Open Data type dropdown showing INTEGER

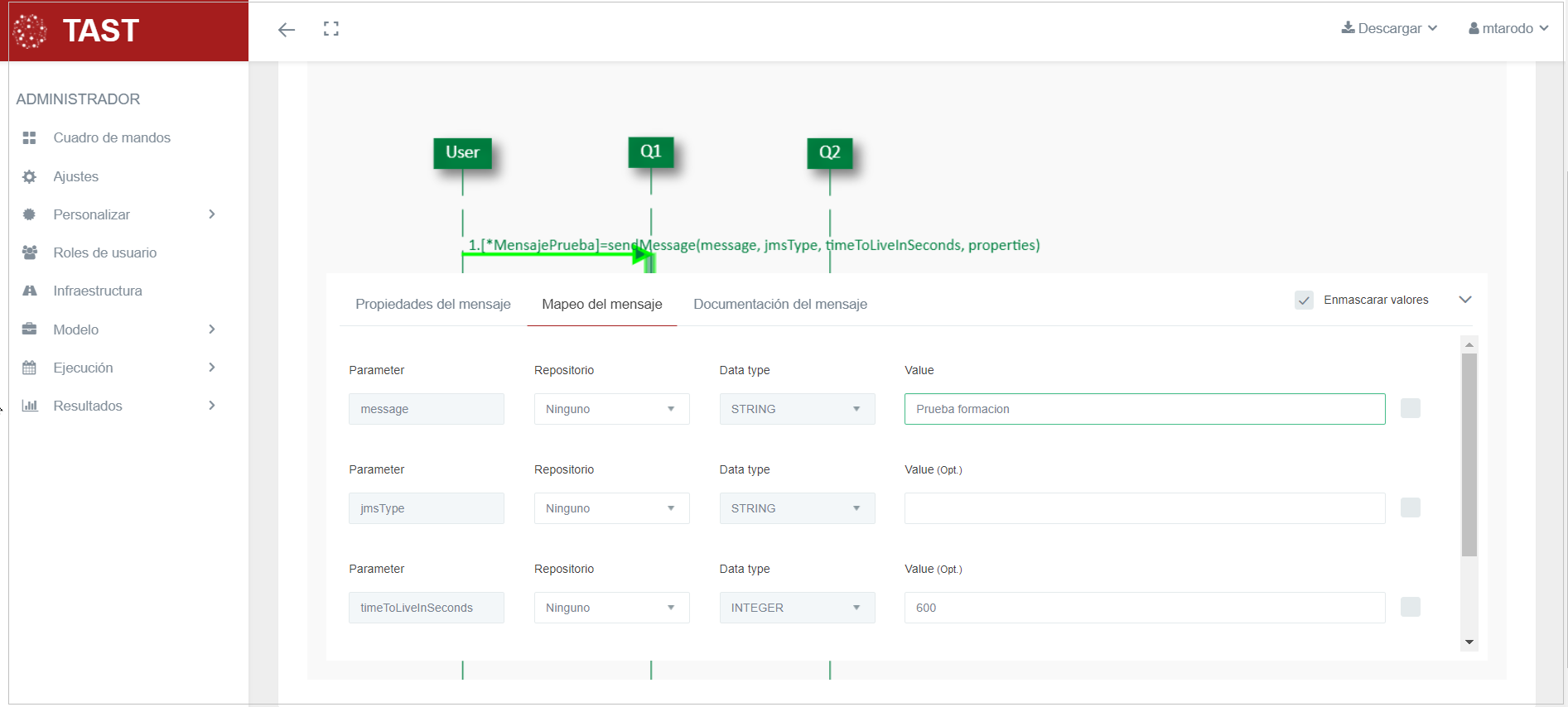pos(797,608)
